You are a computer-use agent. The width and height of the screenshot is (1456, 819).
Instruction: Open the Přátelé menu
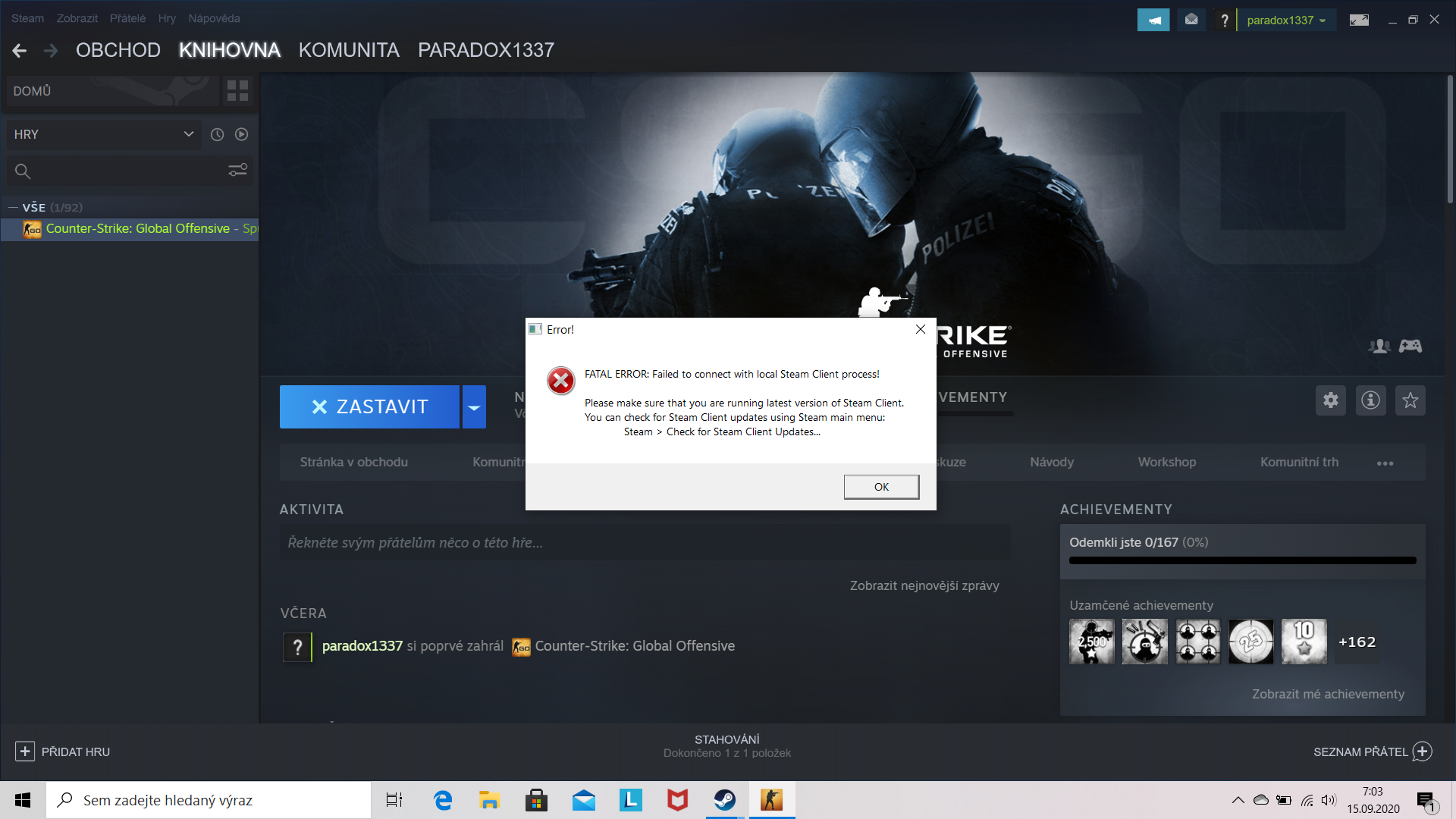click(127, 18)
